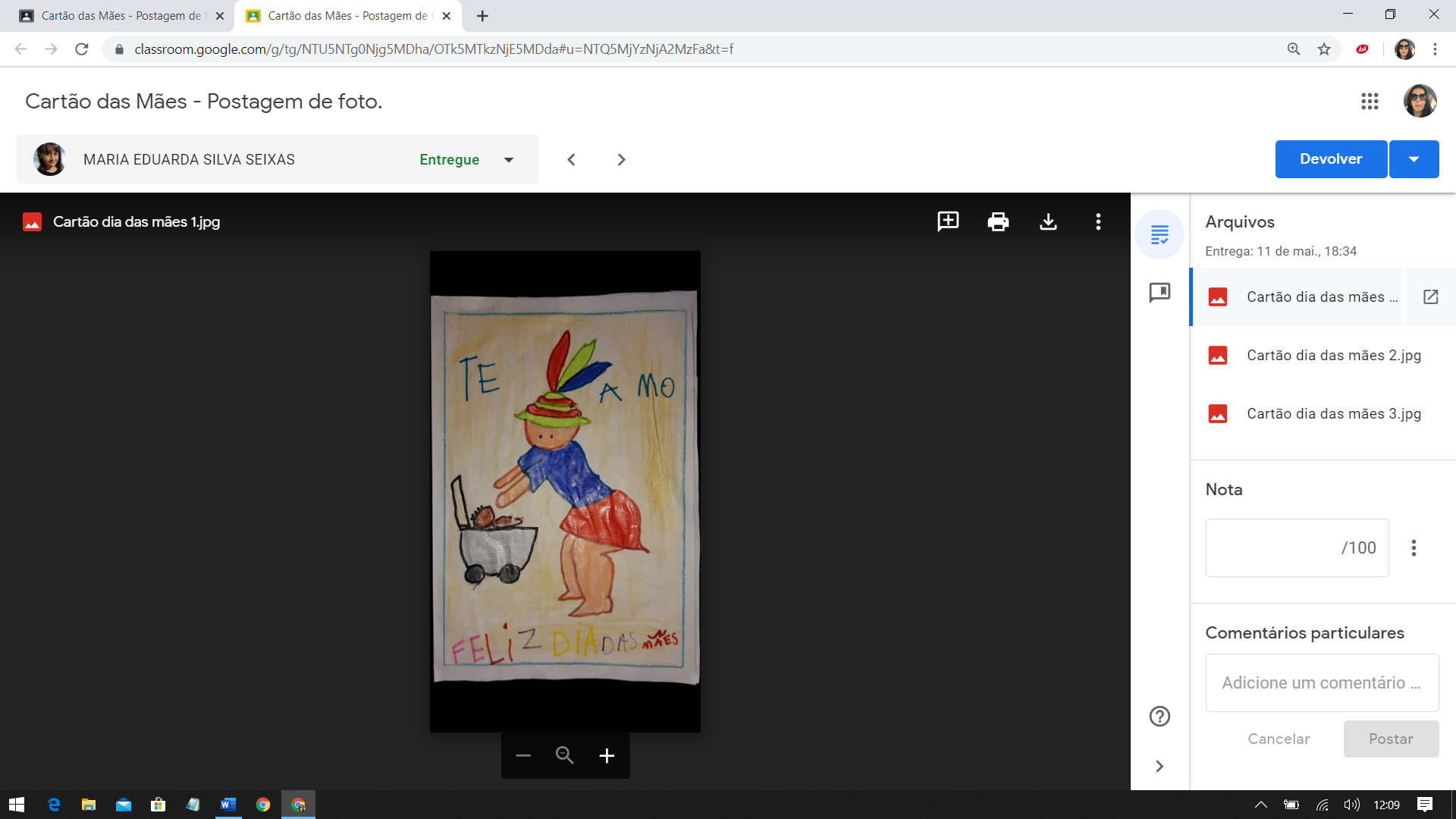This screenshot has width=1456, height=819.
Task: Close the first browser tab
Action: click(220, 16)
